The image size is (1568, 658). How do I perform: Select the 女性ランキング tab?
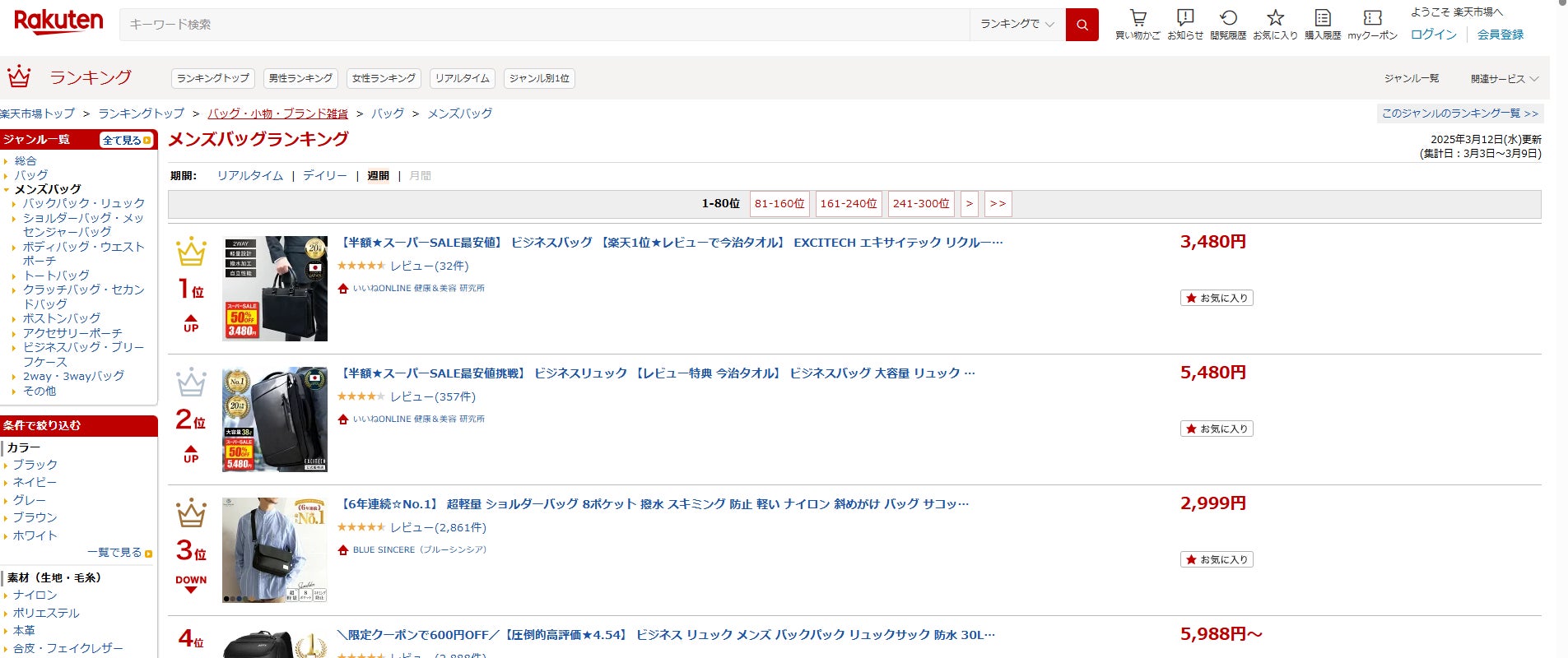384,79
